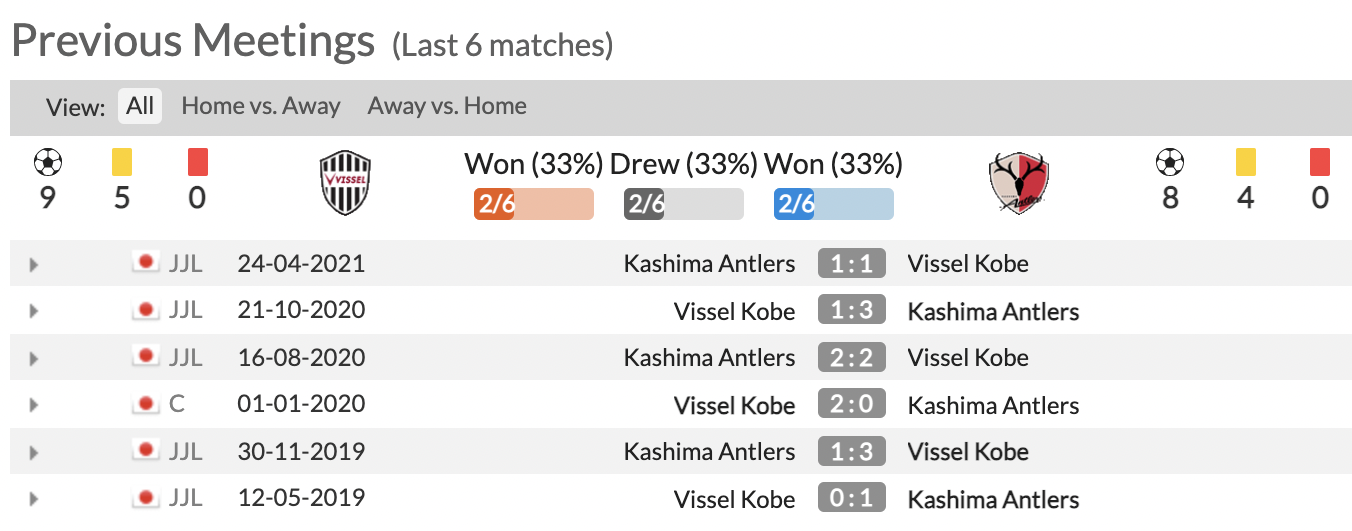The image size is (1352, 531).
Task: Click the blue 2/6 won progress bar
Action: coord(833,204)
